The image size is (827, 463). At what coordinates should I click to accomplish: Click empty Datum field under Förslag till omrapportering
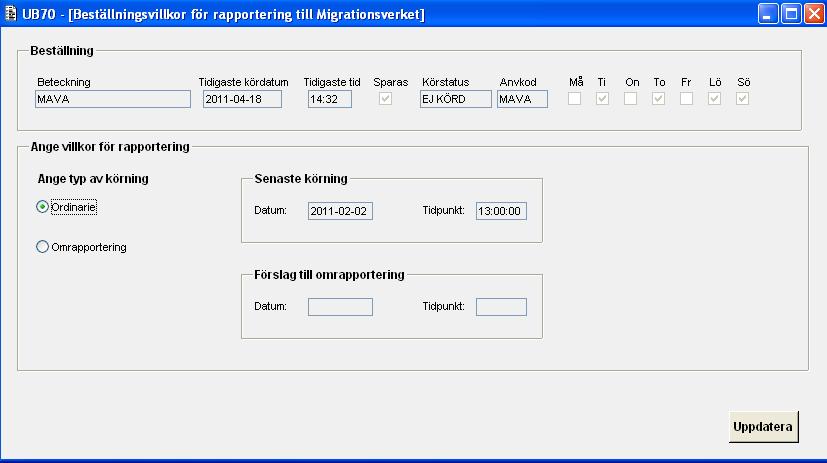[x=340, y=307]
